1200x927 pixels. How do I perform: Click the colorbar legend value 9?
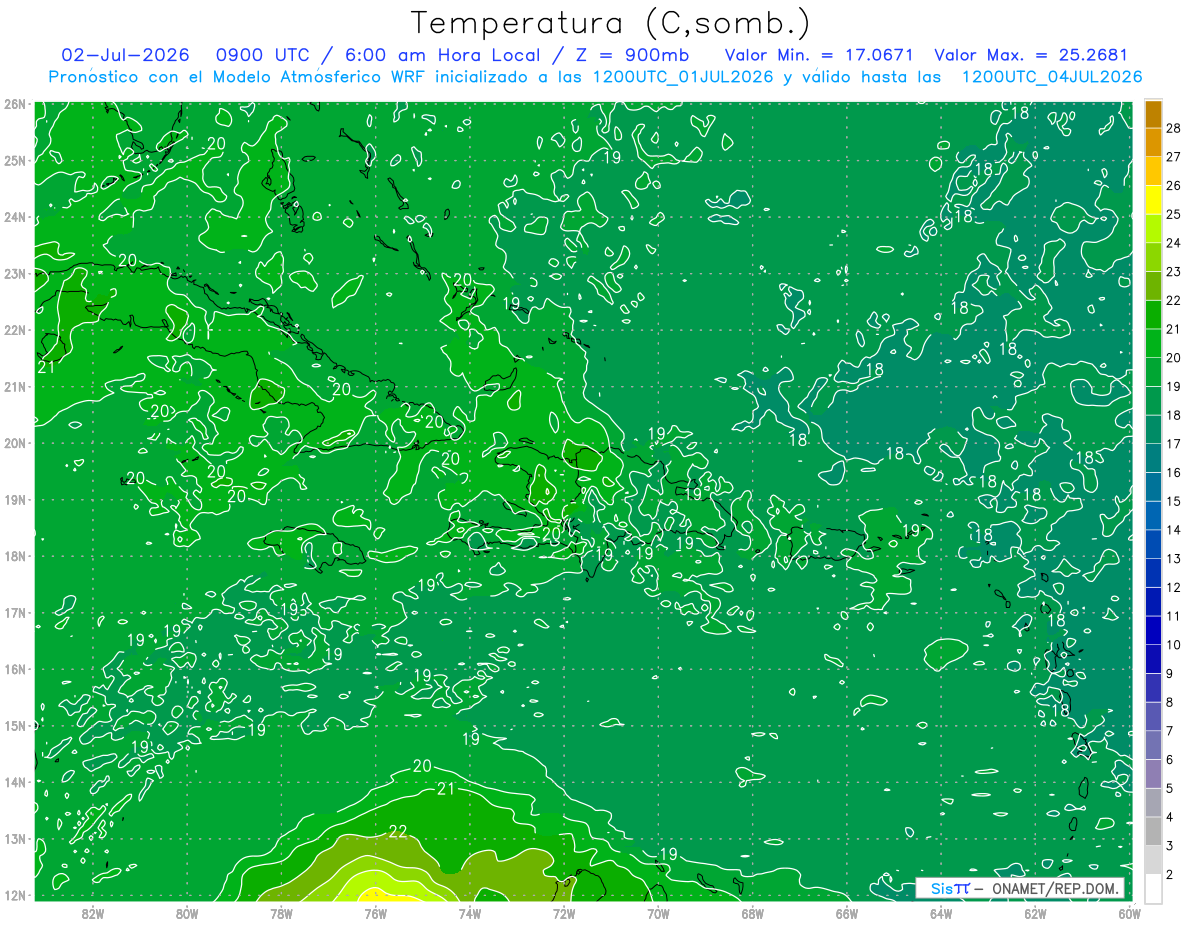pos(1171,673)
